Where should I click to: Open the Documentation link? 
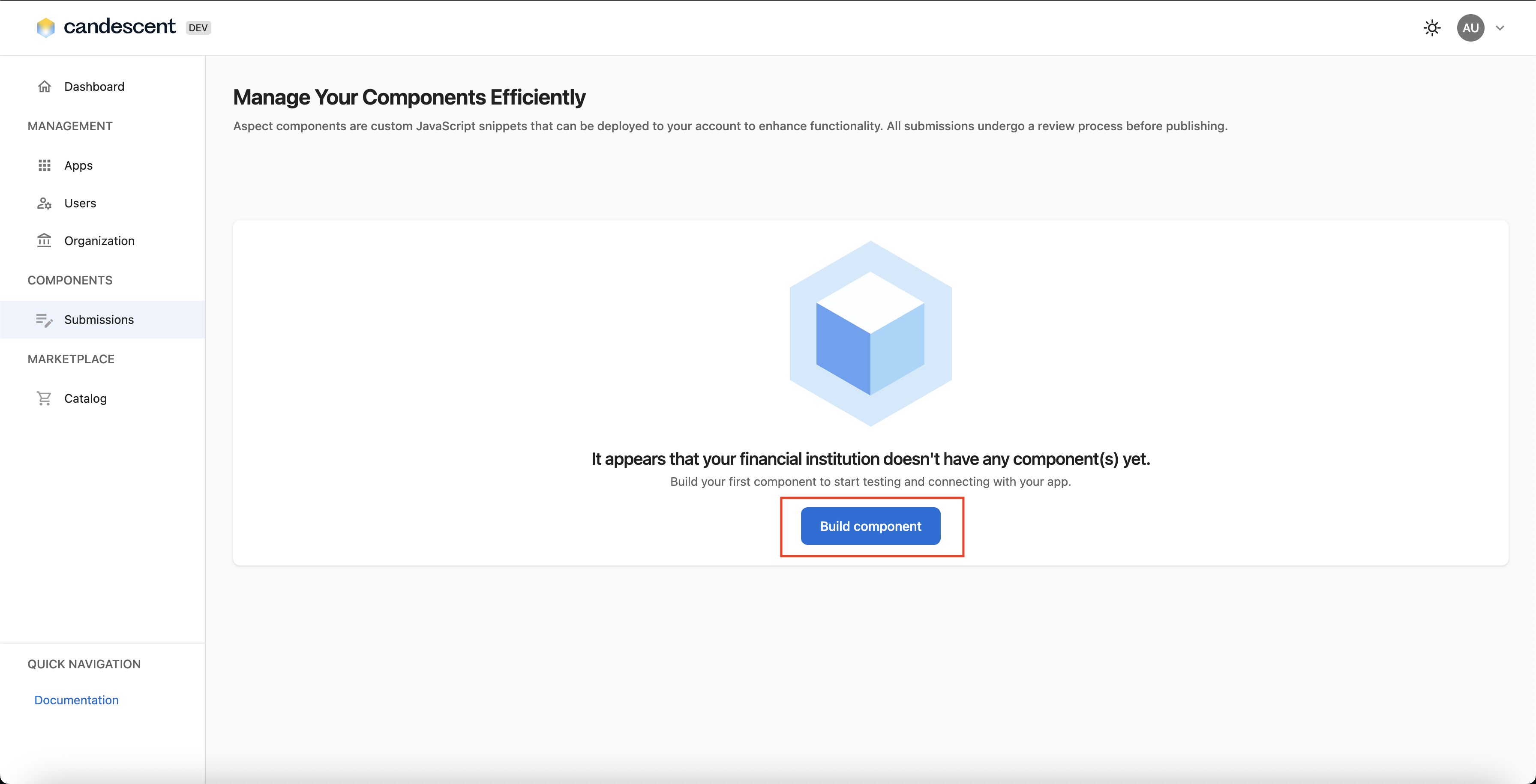point(76,699)
